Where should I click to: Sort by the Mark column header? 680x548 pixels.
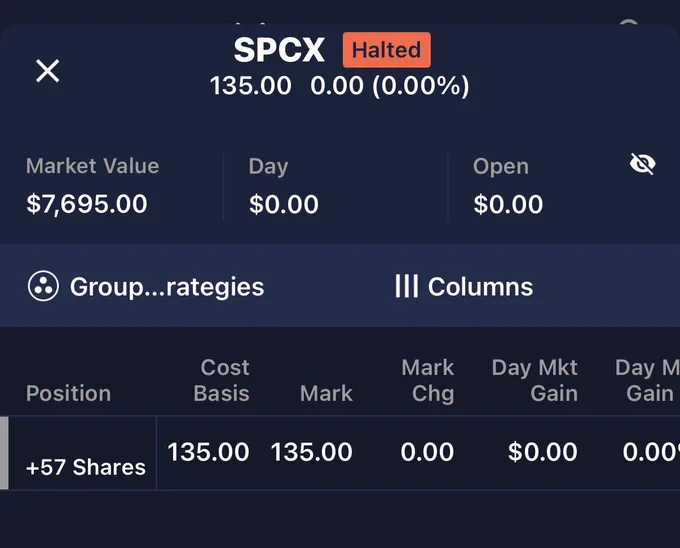326,393
